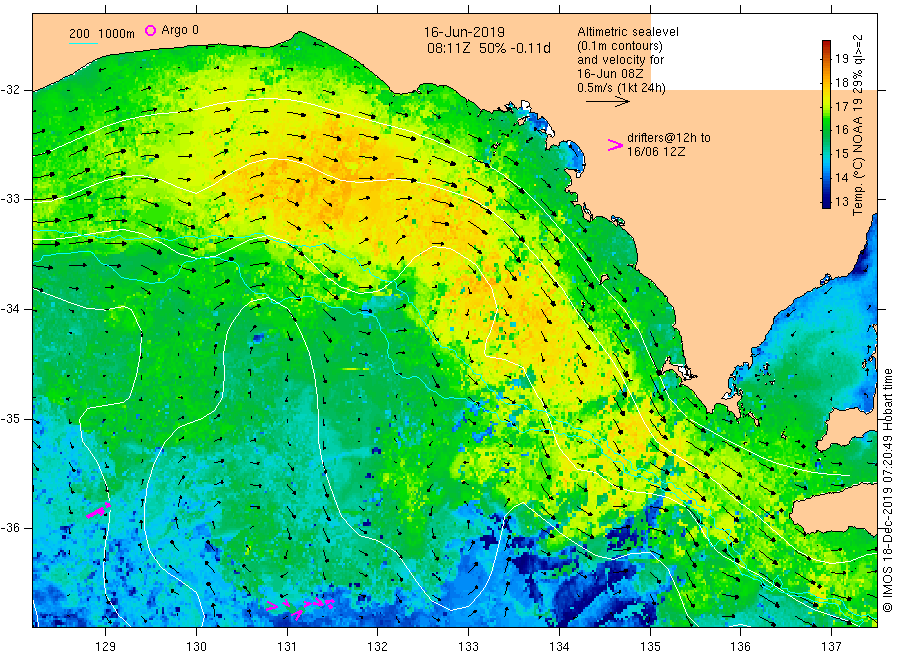Screen dimensions: 900x660
Task: Click the 132 longitude axis label
Action: [x=378, y=647]
